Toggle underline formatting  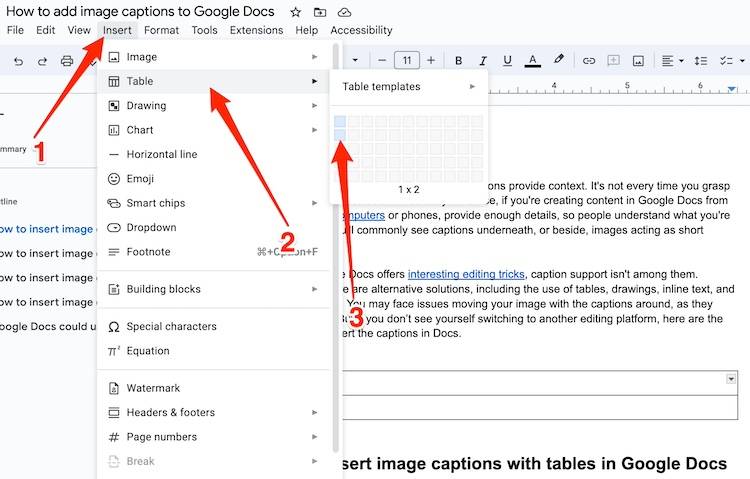507,61
